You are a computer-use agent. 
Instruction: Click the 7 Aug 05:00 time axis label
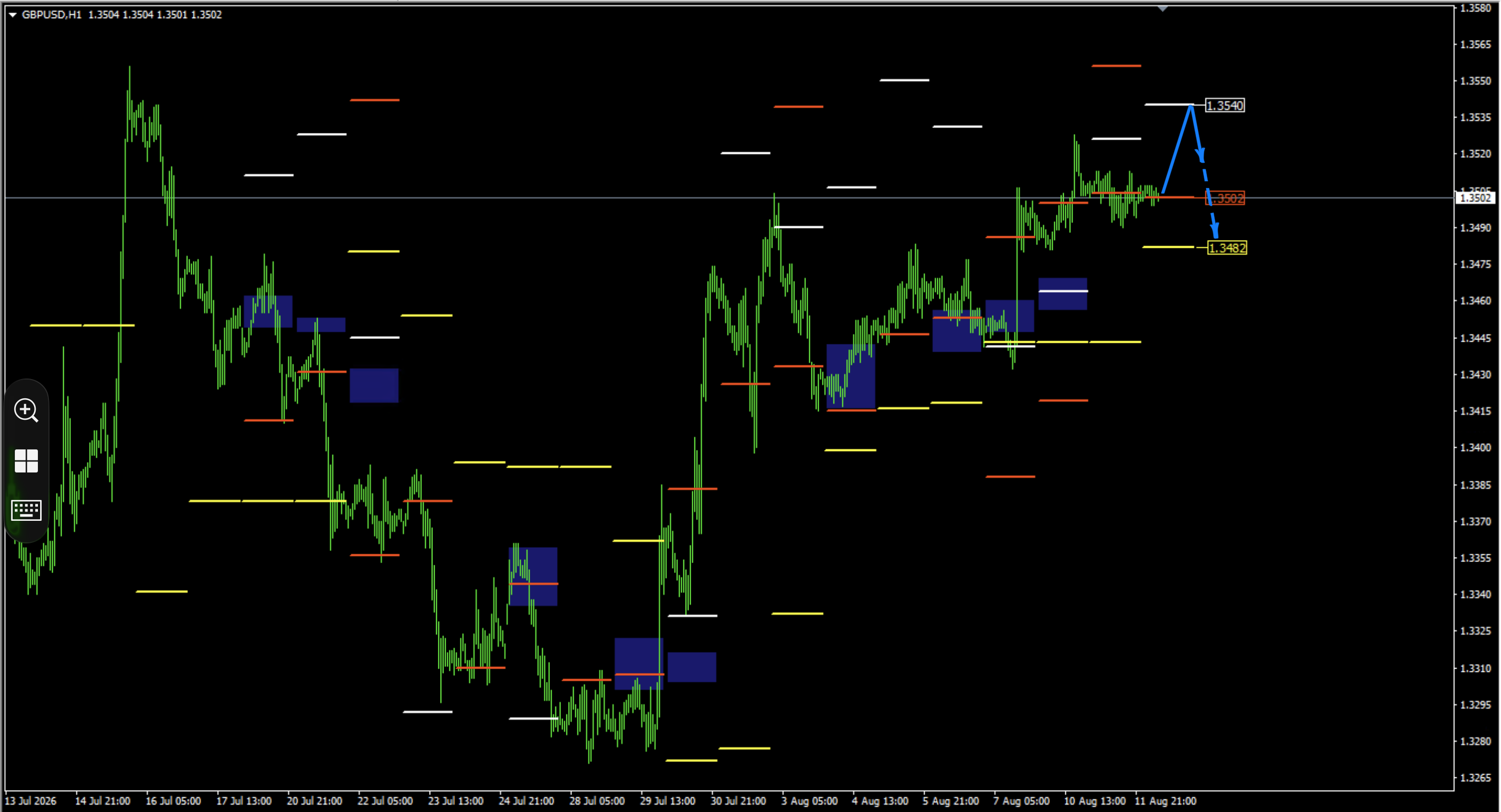point(1021,801)
